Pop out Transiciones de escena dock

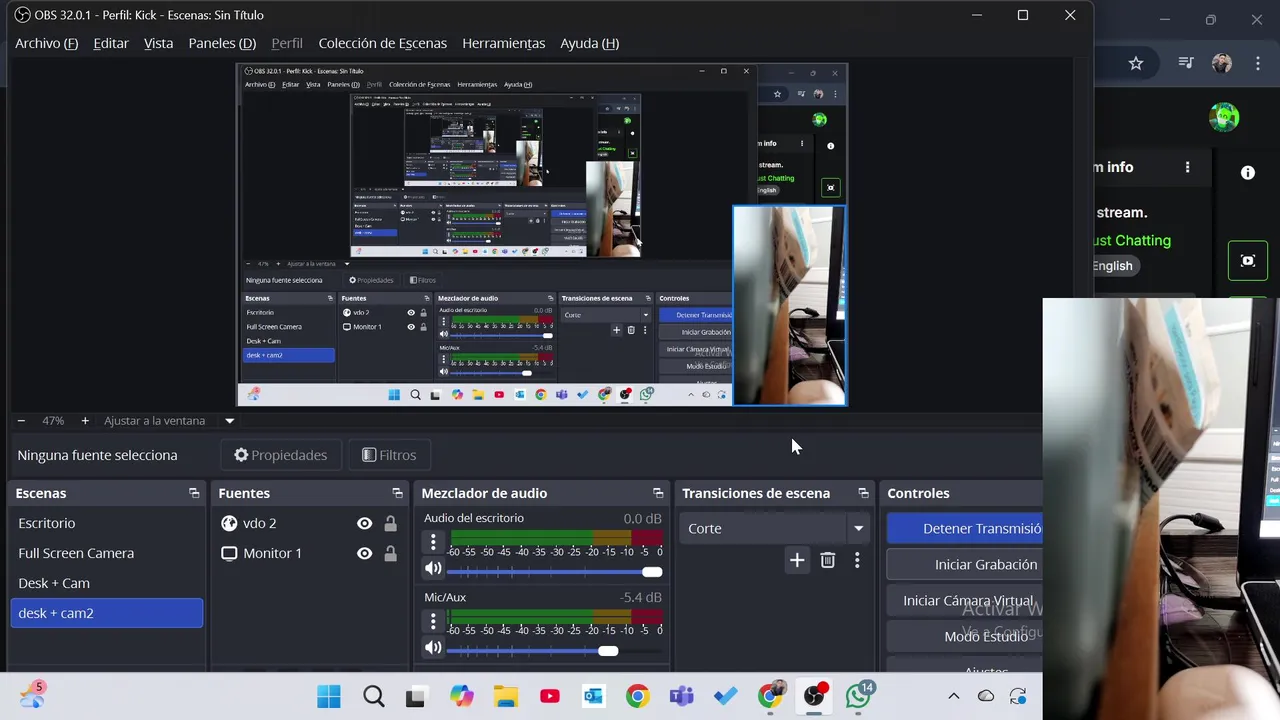(863, 493)
